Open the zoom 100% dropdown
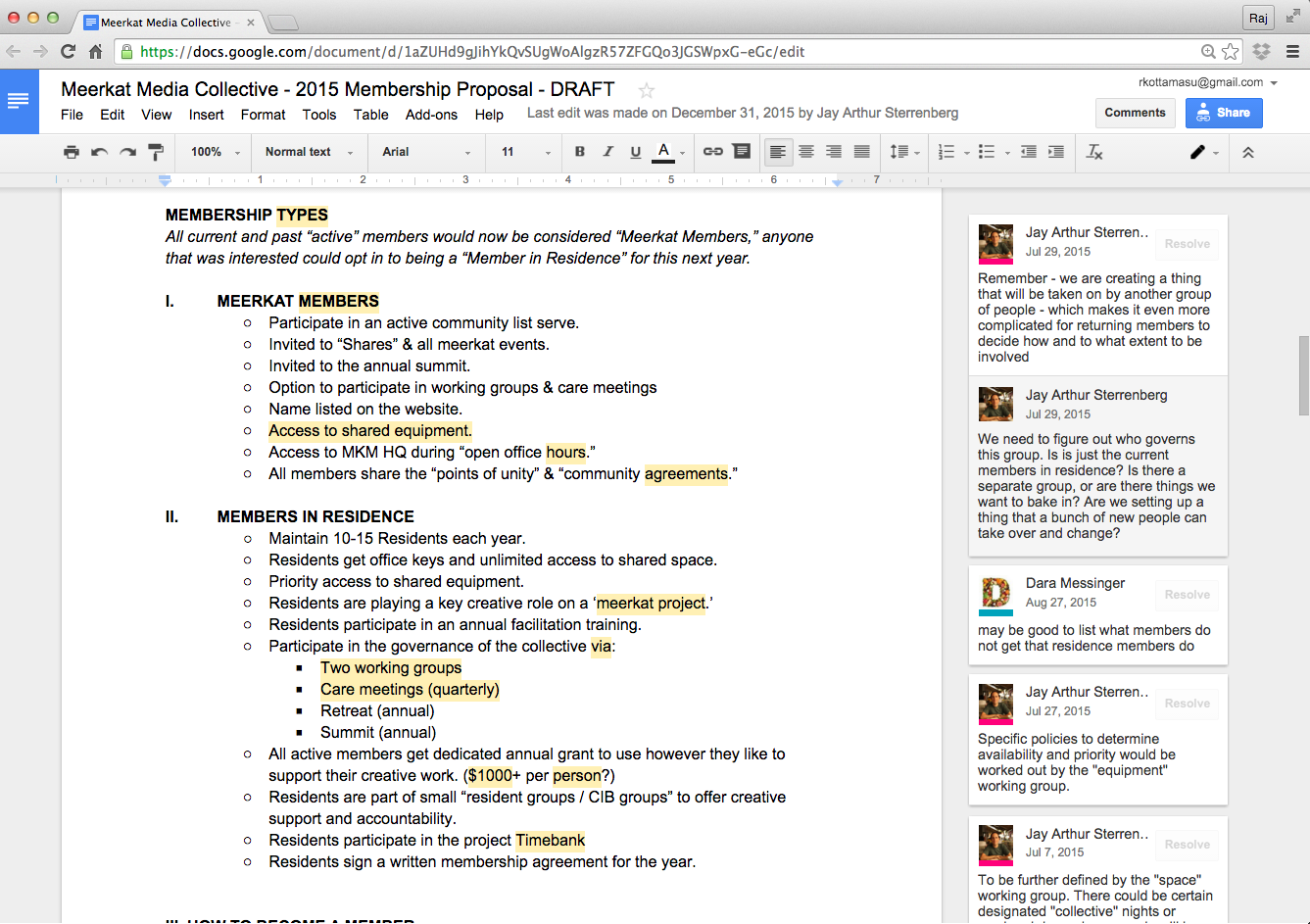The width and height of the screenshot is (1310, 924). click(x=215, y=152)
